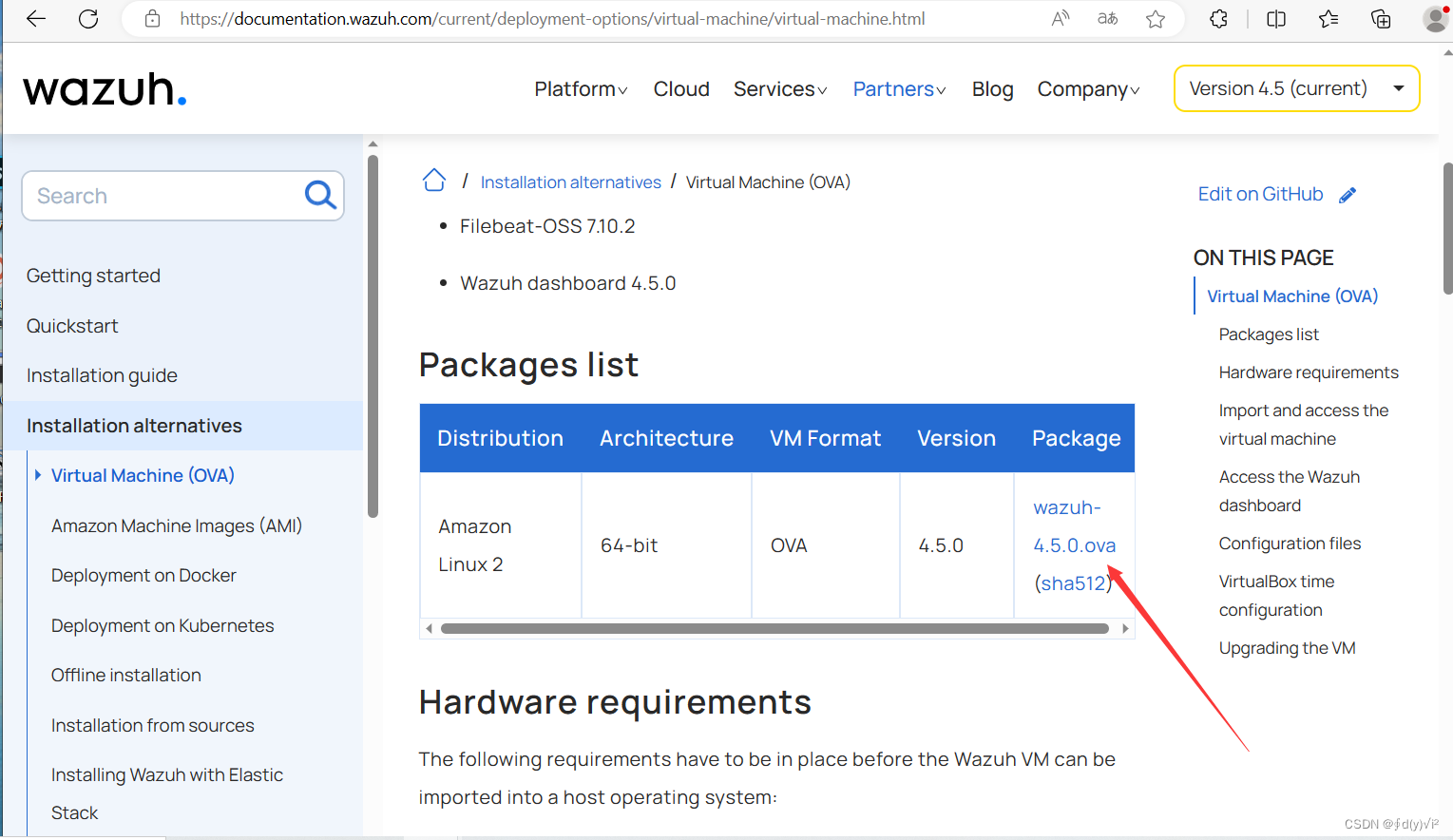Open Amazon Machine Images (AMI) entry
The height and width of the screenshot is (840, 1453).
[177, 525]
